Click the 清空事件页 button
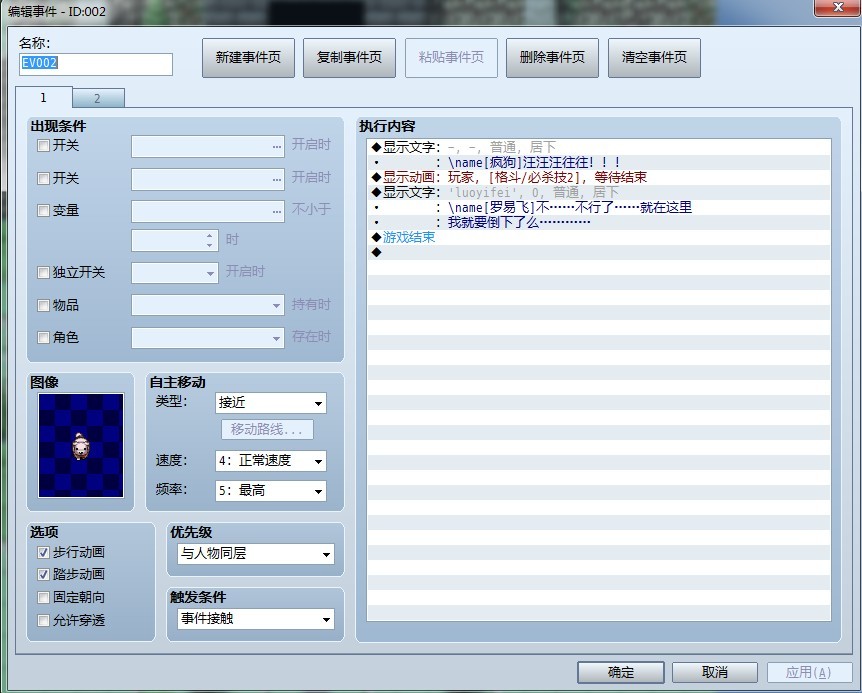862x693 pixels. tap(654, 58)
